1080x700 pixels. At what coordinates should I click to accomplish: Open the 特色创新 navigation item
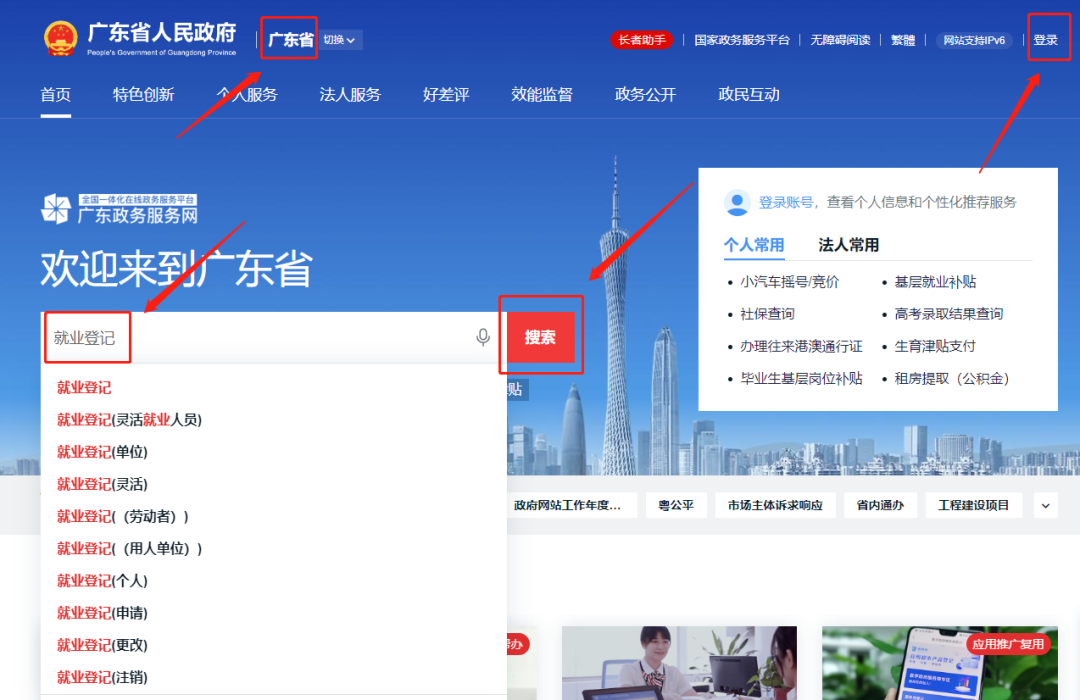click(x=143, y=94)
